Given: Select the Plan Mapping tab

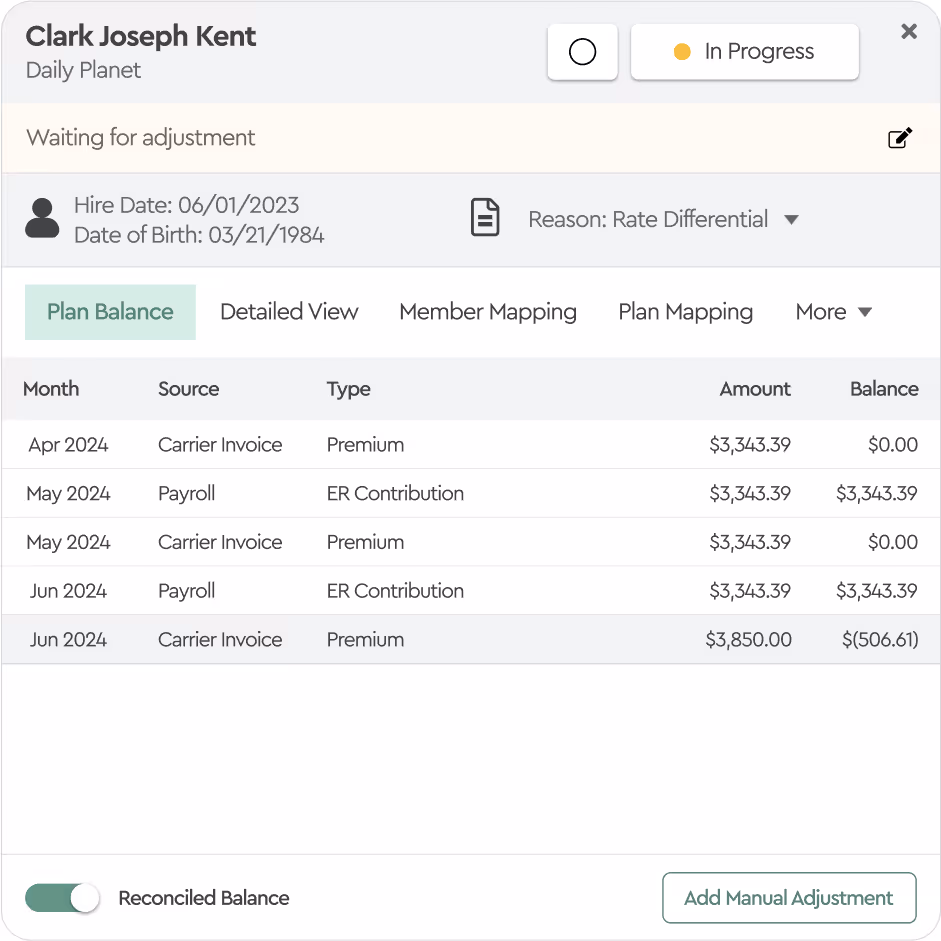Looking at the screenshot, I should [x=685, y=312].
